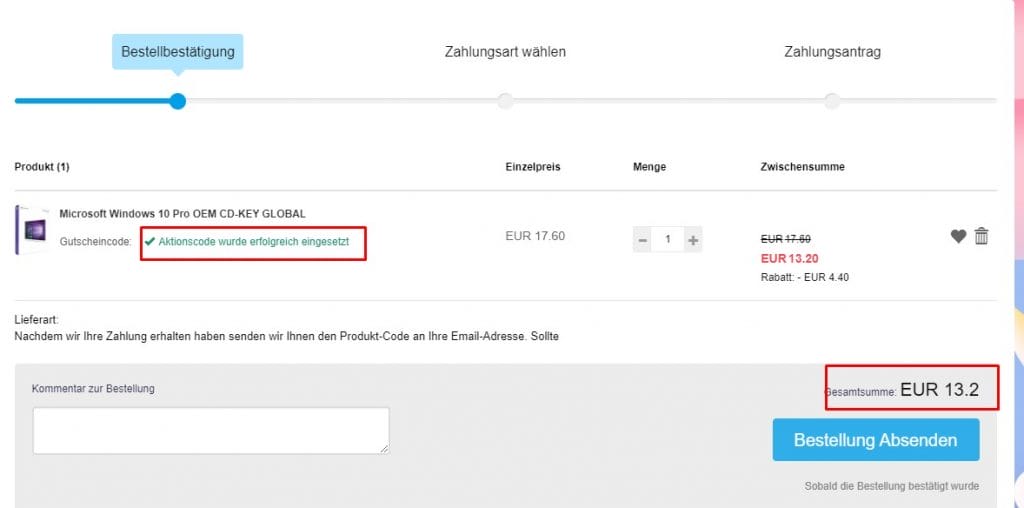Open the Windows 10 Pro product thumbnail
Screen dimensions: 1024x508
pyautogui.click(x=32, y=230)
